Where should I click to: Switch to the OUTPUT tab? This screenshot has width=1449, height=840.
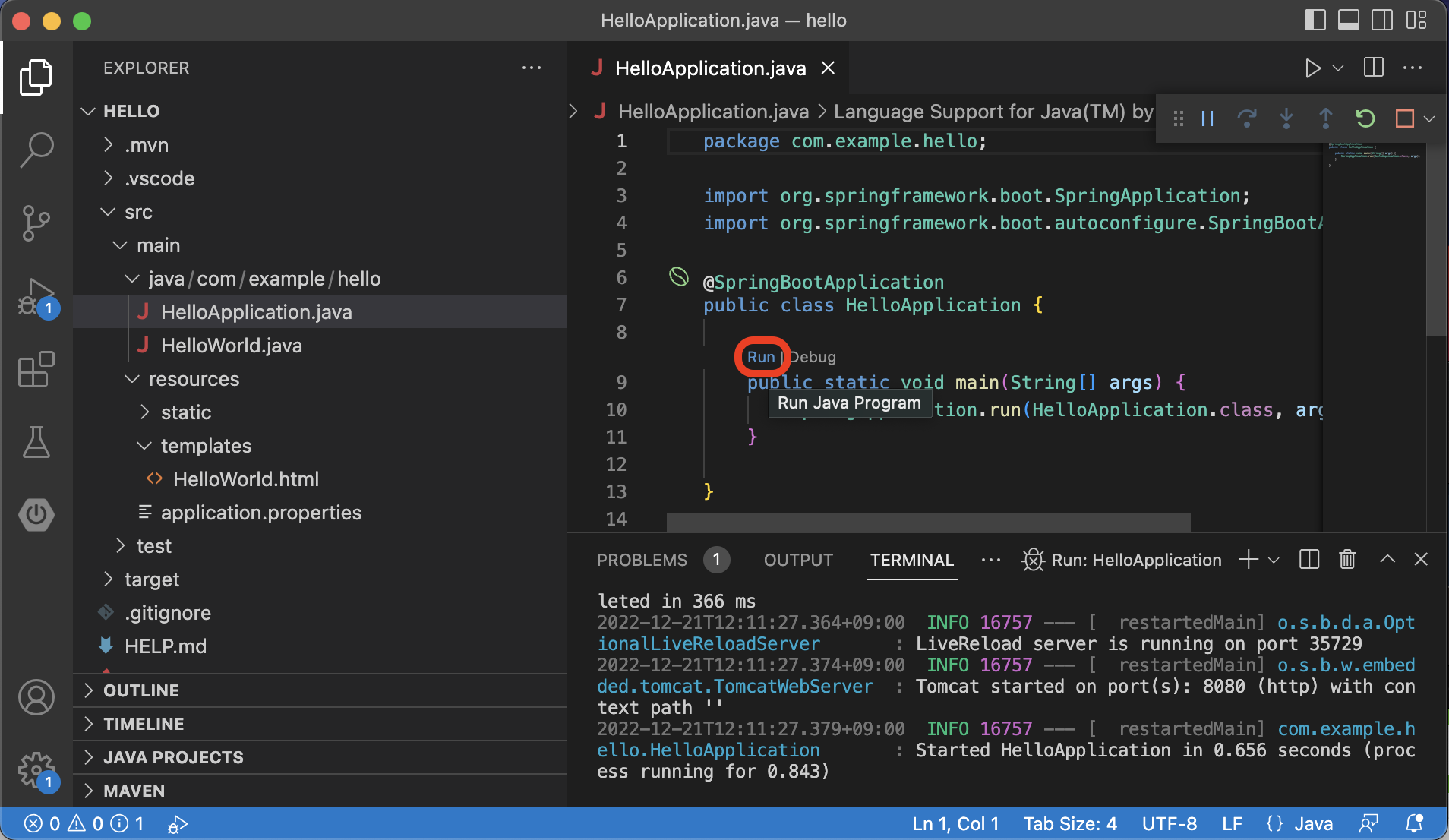coord(798,561)
